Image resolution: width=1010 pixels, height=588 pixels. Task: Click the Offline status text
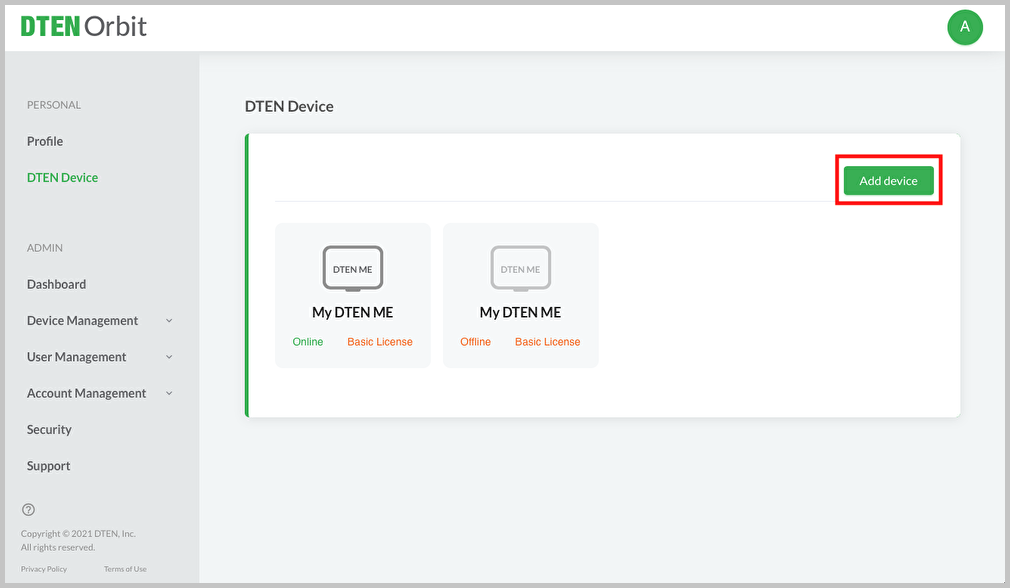[x=475, y=341]
